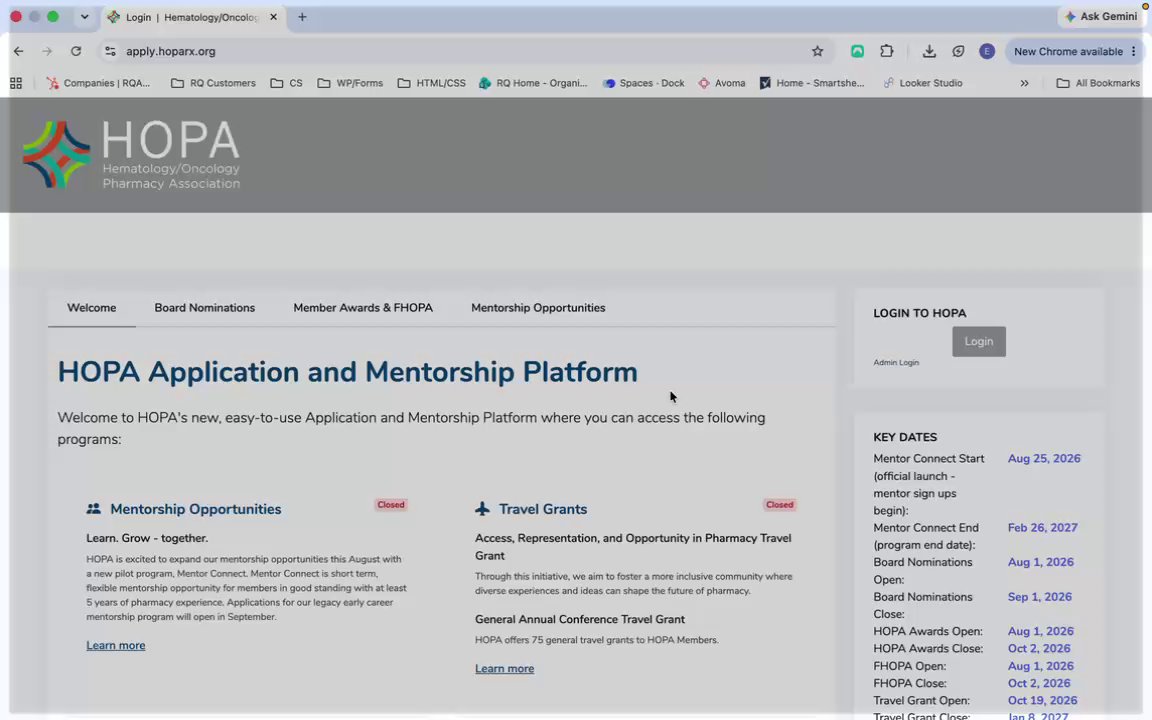
Task: Open site information icon in address bar
Action: click(x=110, y=51)
